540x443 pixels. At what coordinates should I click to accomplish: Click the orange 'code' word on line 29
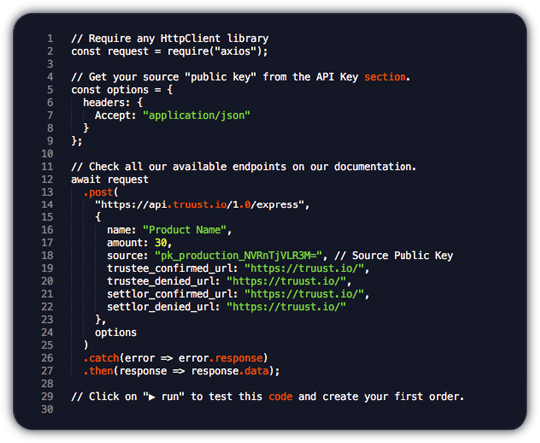[280, 396]
